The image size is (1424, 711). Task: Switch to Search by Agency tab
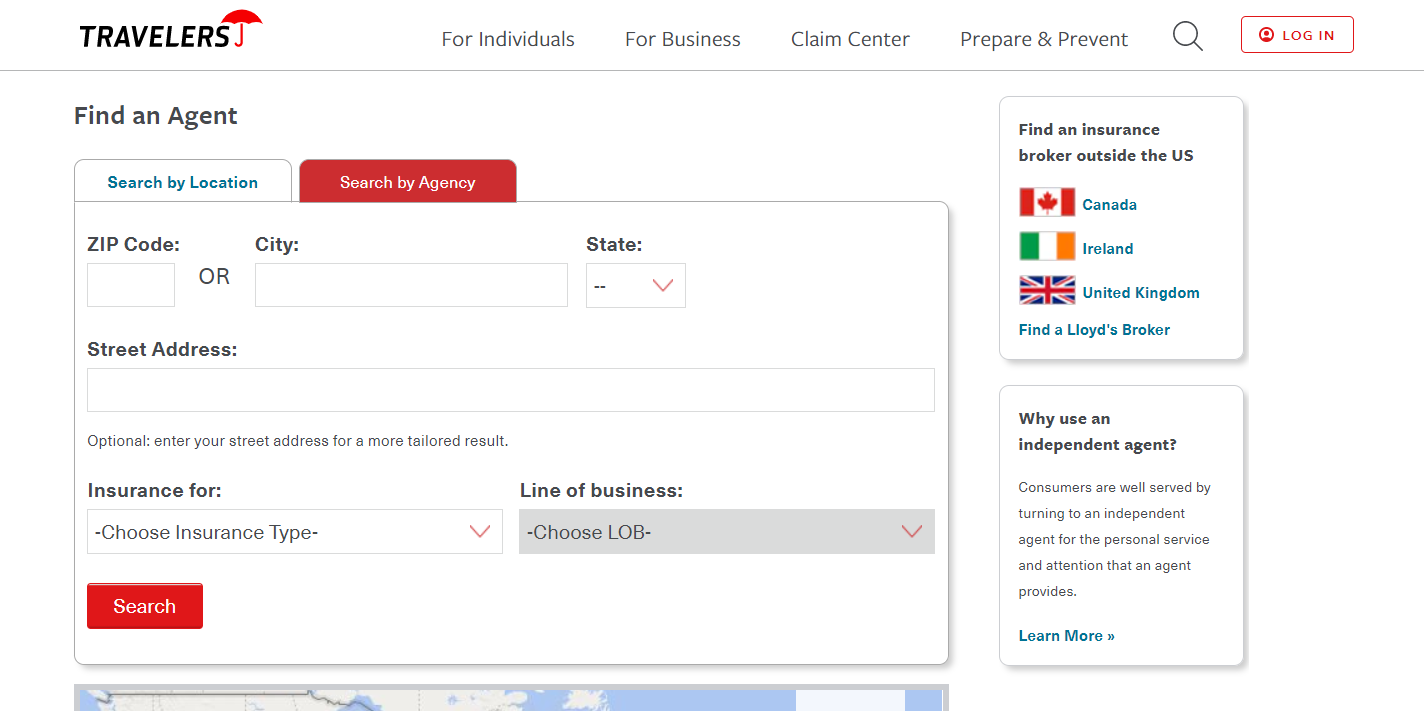(x=408, y=181)
